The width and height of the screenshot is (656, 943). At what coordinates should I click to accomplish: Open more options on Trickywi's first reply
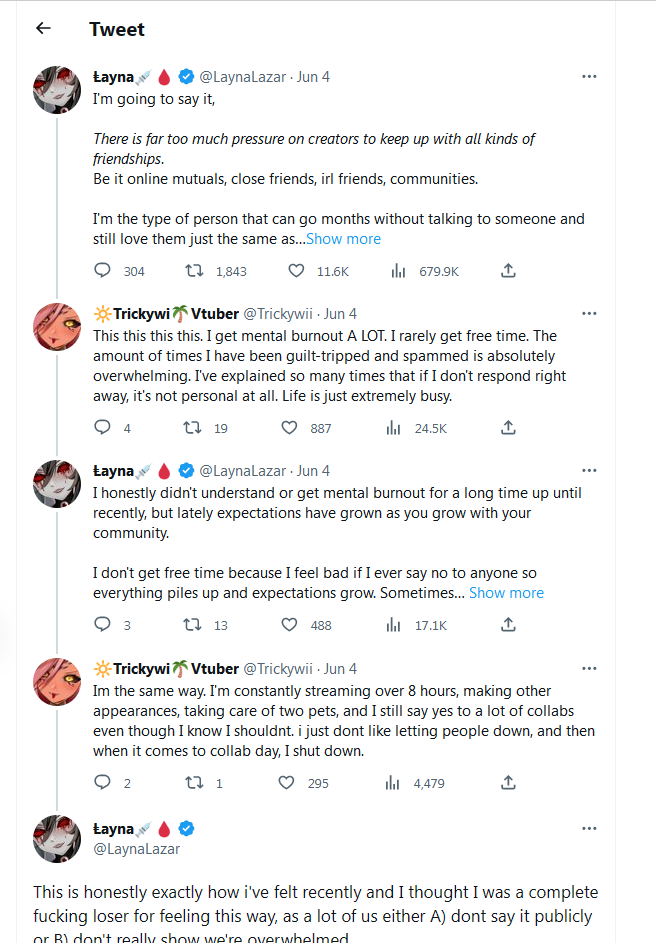click(x=590, y=314)
